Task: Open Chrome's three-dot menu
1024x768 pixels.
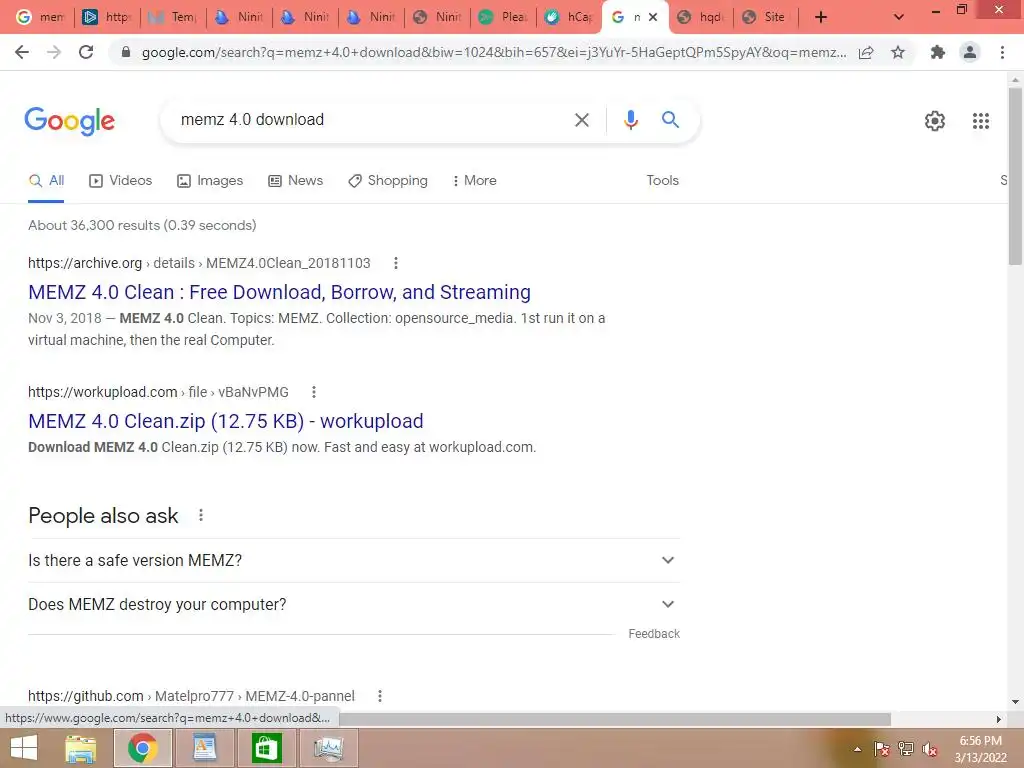Action: [1002, 52]
